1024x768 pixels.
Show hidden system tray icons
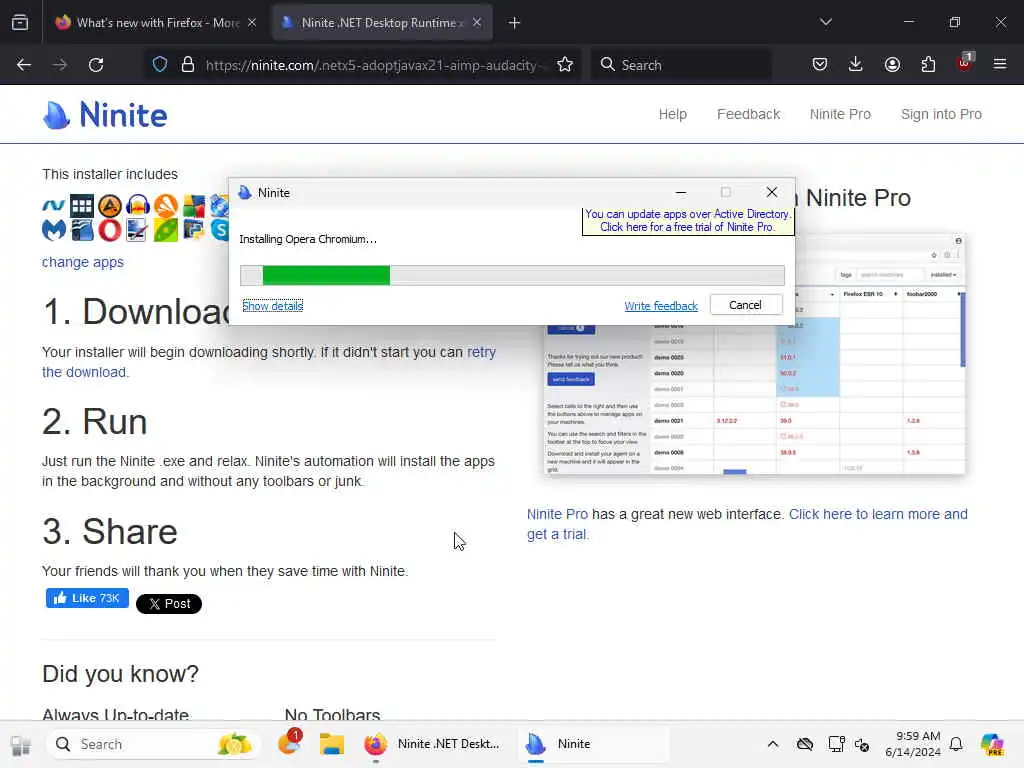pyautogui.click(x=773, y=744)
